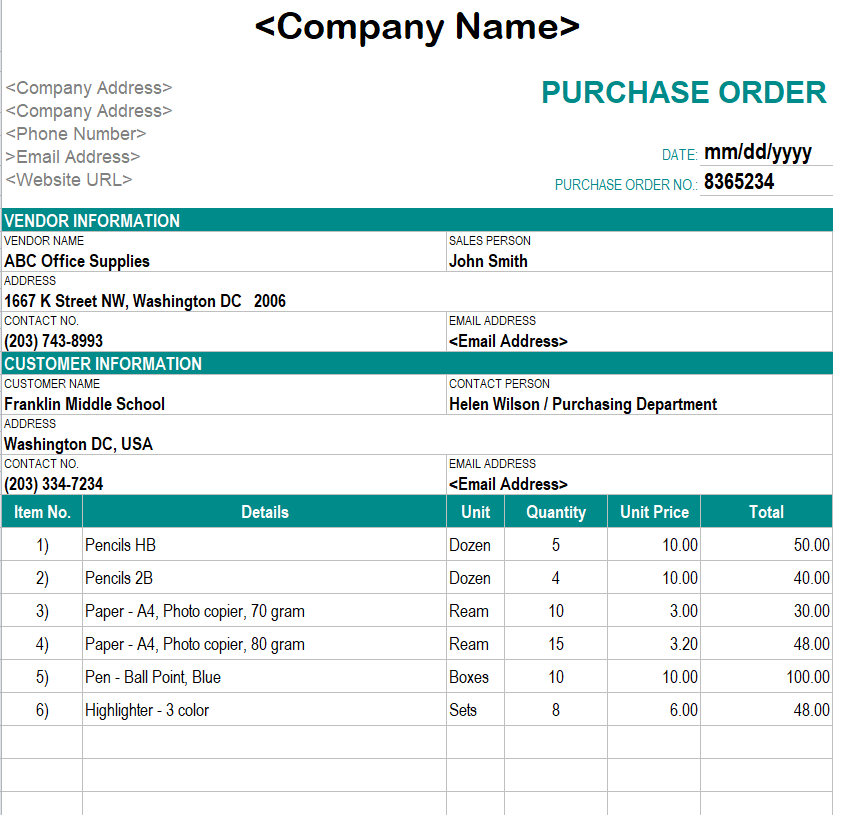Select total 40.00 for Pencils 2B
This screenshot has width=841, height=815.
point(766,578)
